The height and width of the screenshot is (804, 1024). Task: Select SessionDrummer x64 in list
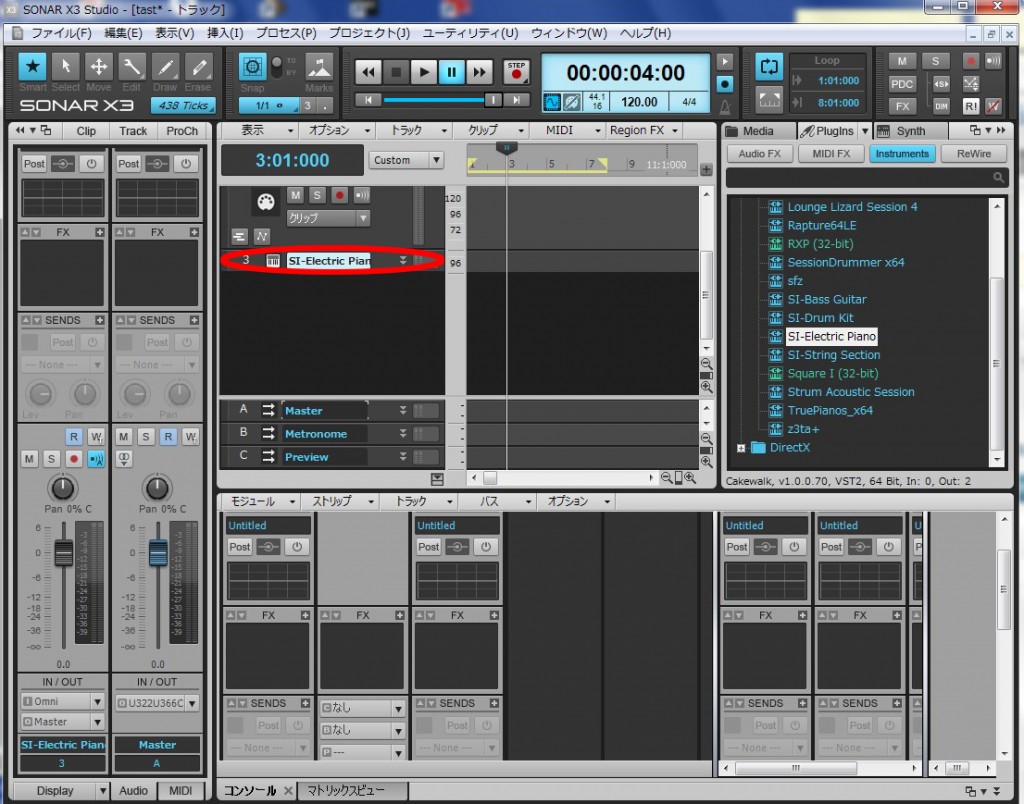point(846,263)
